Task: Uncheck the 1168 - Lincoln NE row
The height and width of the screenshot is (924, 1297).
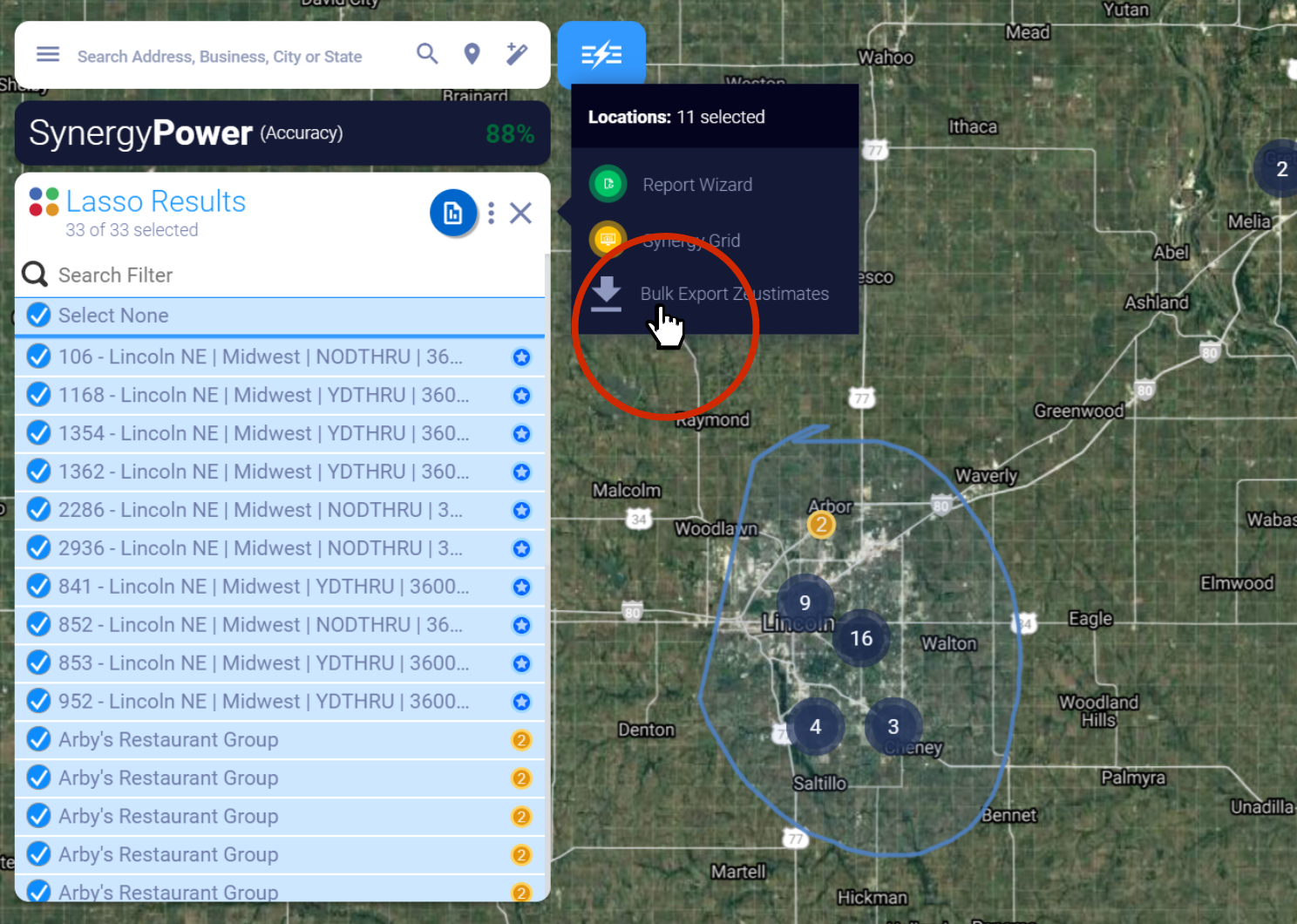Action: pyautogui.click(x=38, y=395)
